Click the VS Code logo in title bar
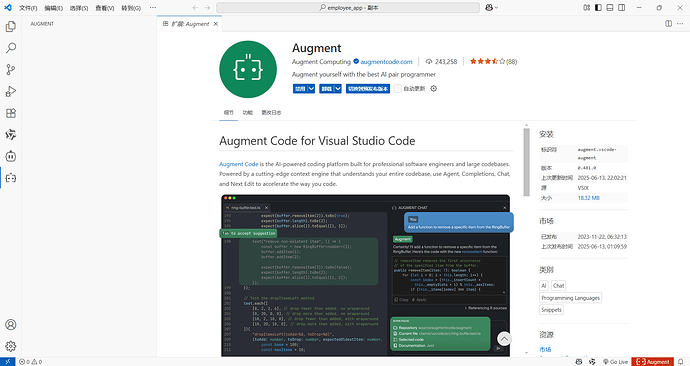This screenshot has width=690, height=366. [7, 7]
